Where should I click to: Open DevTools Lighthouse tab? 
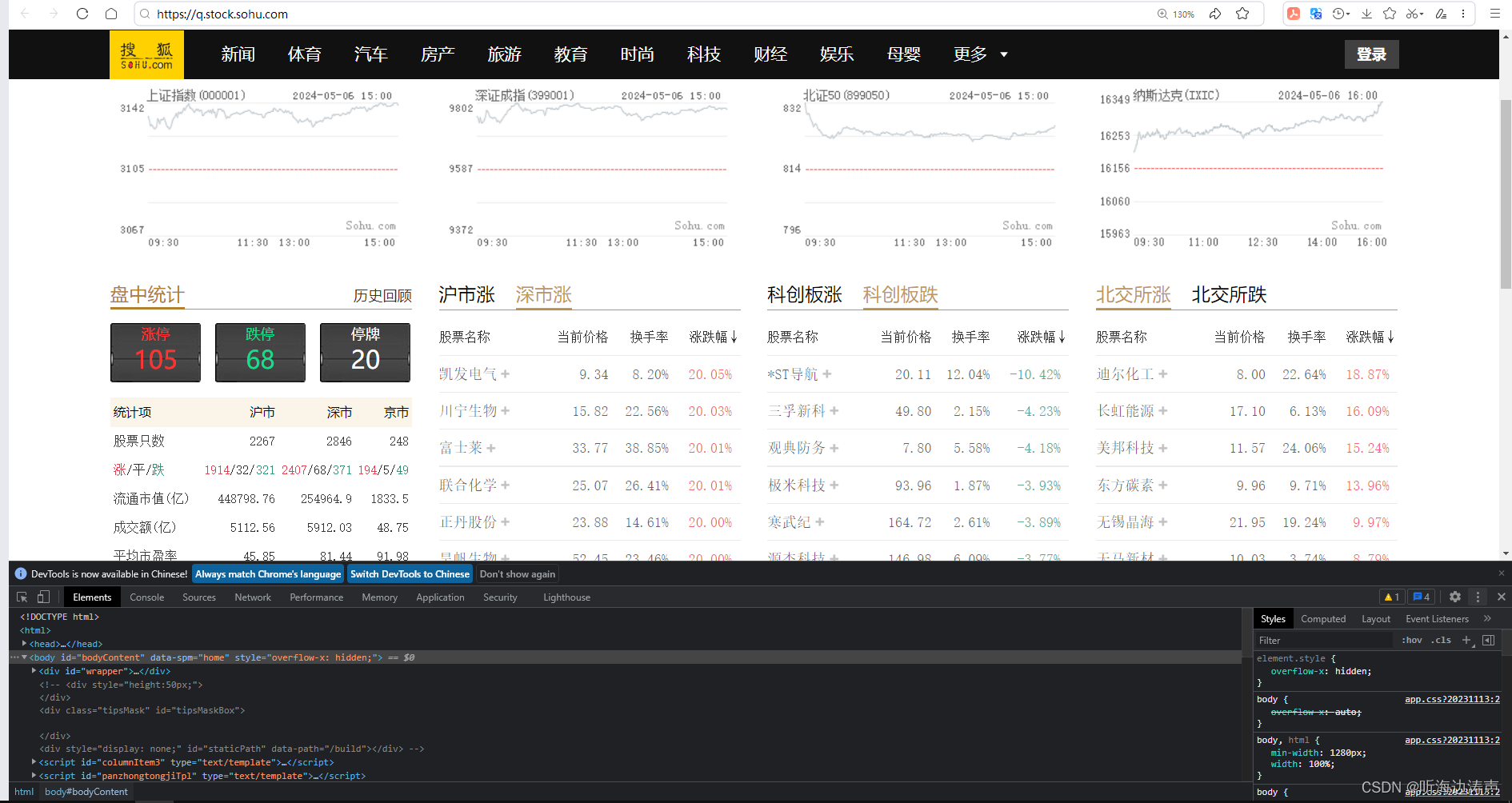coord(566,597)
